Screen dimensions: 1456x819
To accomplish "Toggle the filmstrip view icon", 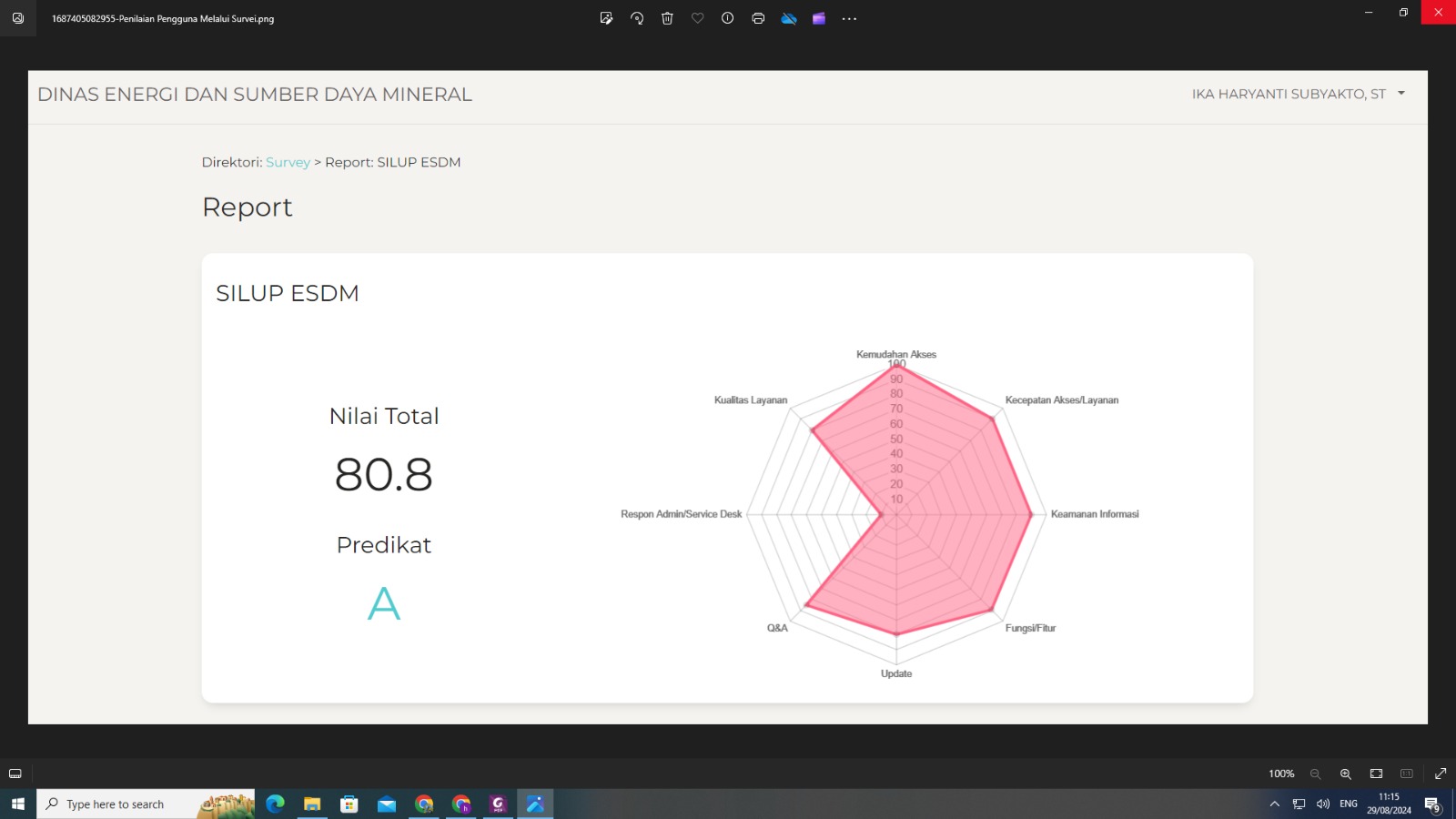I will (x=15, y=773).
